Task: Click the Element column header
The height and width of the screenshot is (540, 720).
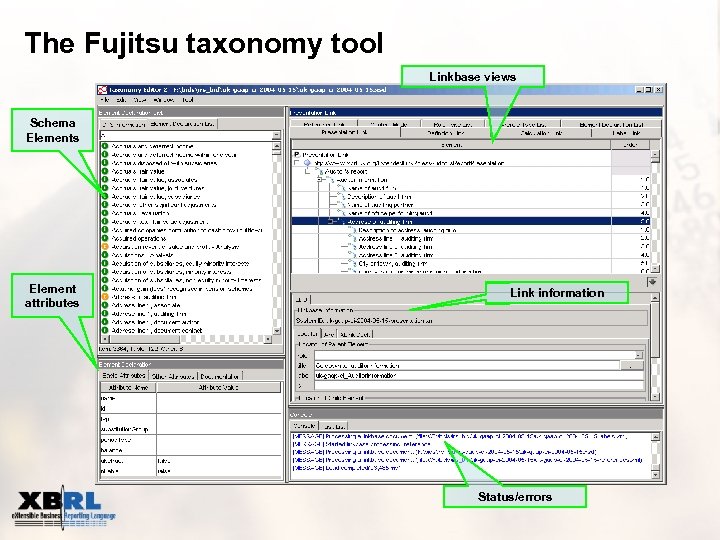Action: click(x=451, y=145)
